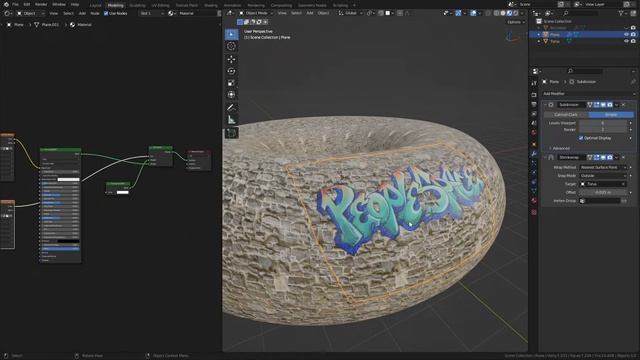Click the Vertex Group field
This screenshot has width=640, height=360.
coord(600,201)
